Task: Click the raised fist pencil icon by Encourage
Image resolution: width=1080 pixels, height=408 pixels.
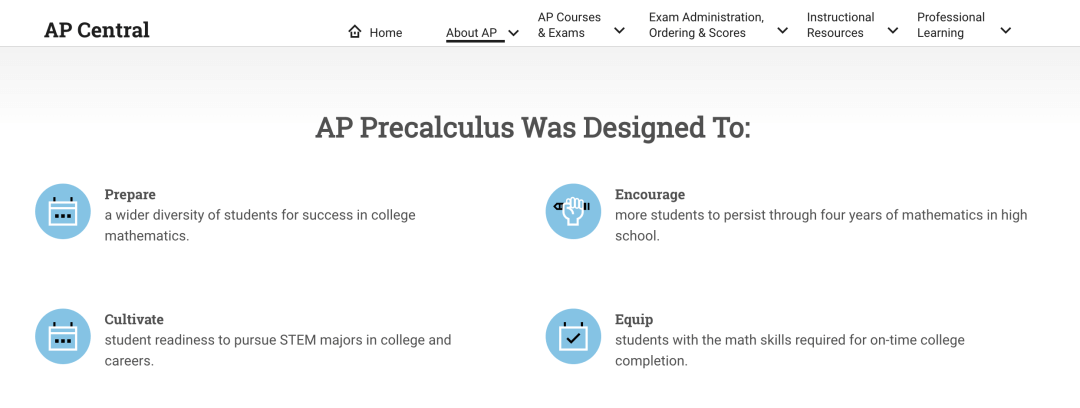Action: pos(573,211)
